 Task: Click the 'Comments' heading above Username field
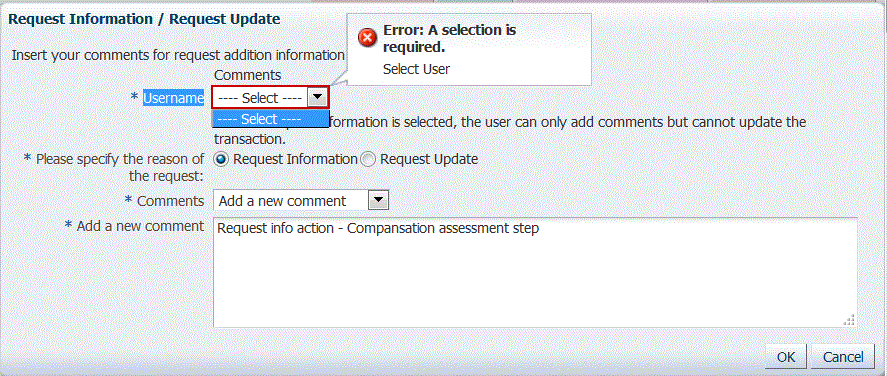pyautogui.click(x=248, y=75)
